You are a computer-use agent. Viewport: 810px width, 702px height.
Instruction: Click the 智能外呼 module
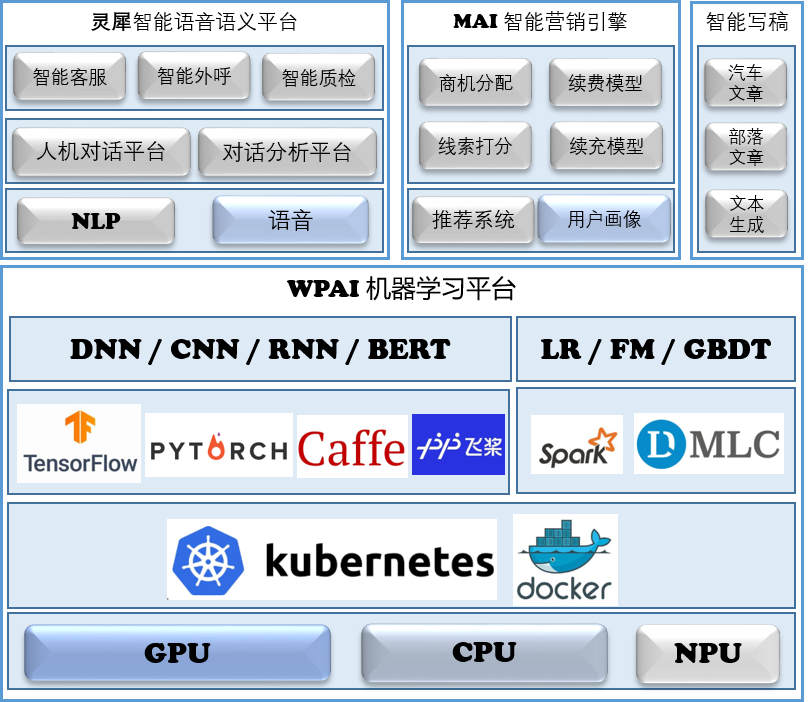(x=193, y=75)
